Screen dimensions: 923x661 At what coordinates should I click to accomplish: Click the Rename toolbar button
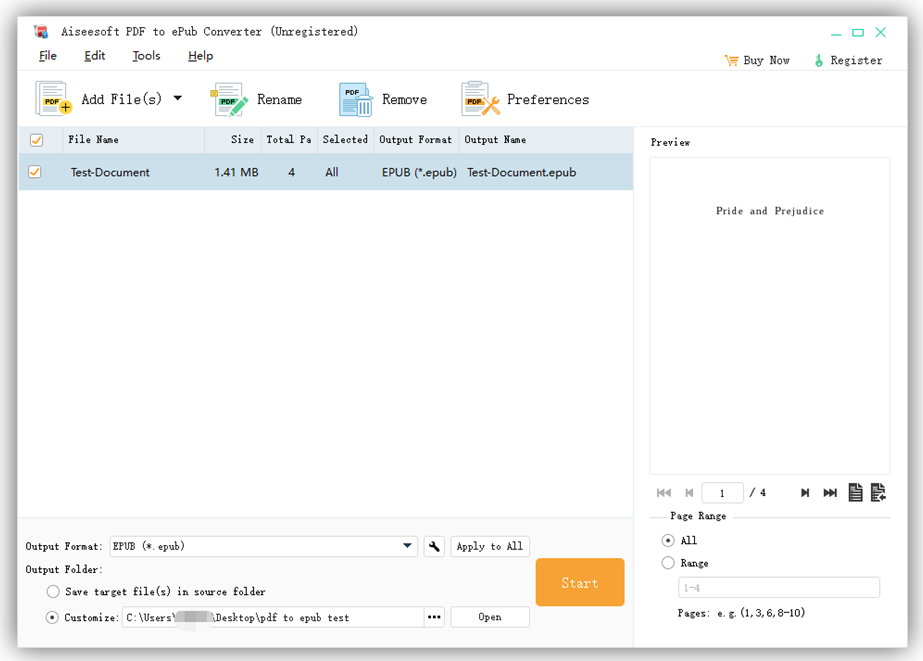click(256, 99)
